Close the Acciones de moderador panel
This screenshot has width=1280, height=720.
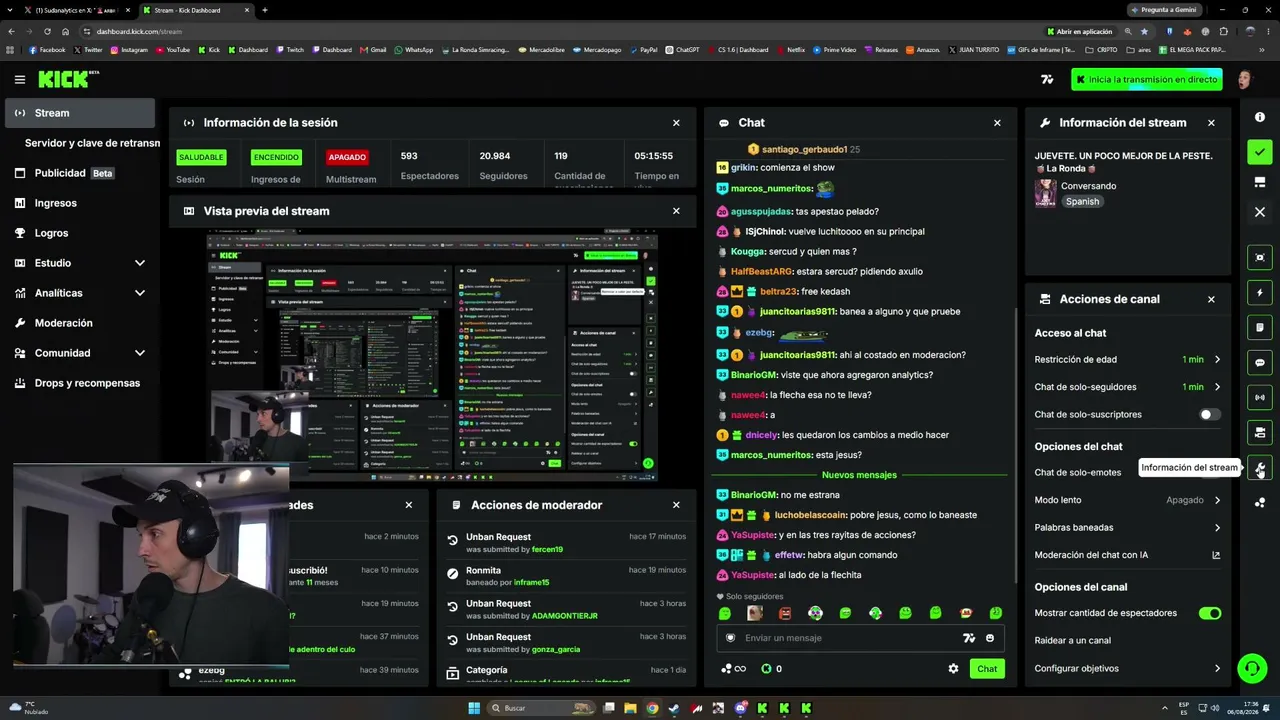pyautogui.click(x=676, y=505)
